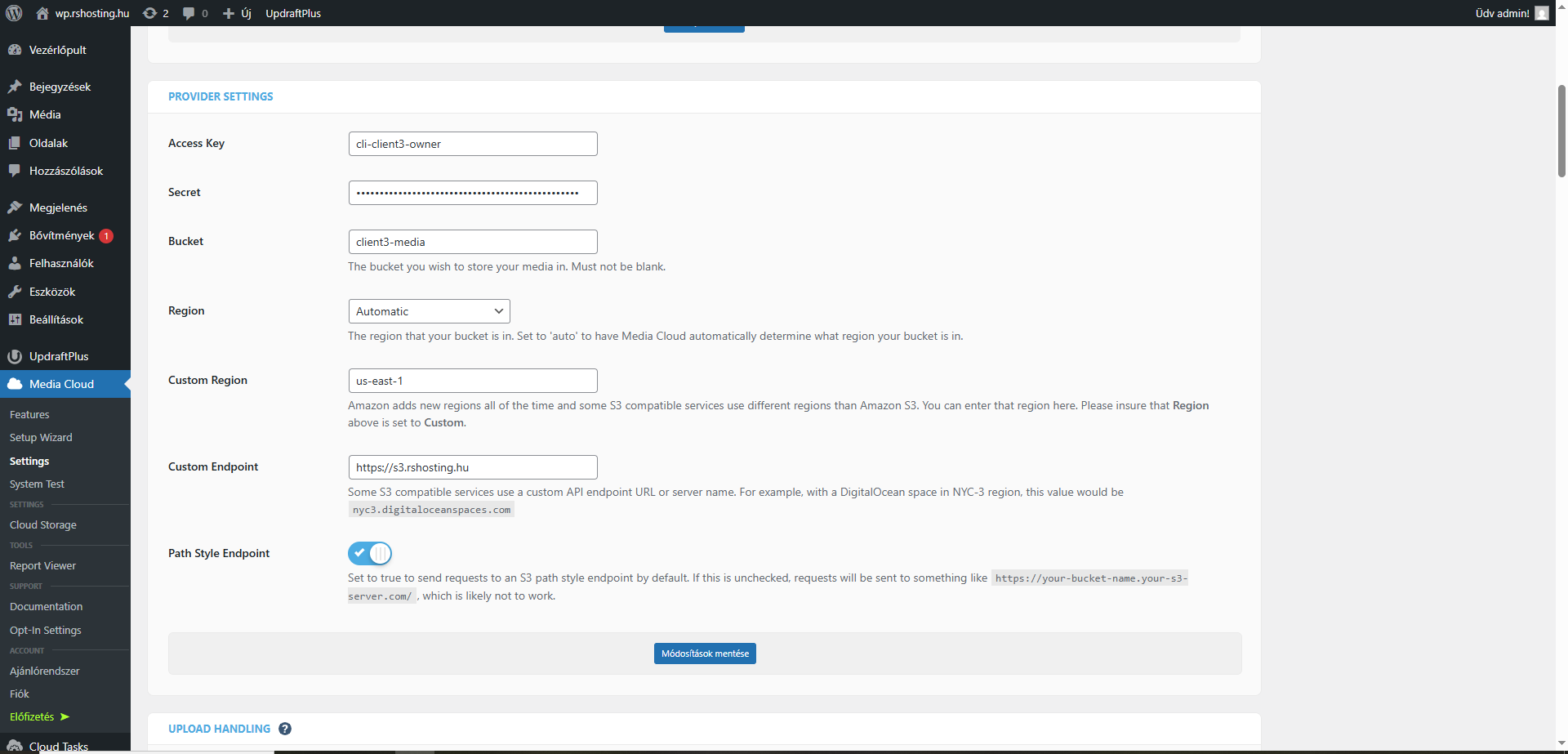
Task: Open comments bubble icon in admin bar
Action: tap(189, 13)
